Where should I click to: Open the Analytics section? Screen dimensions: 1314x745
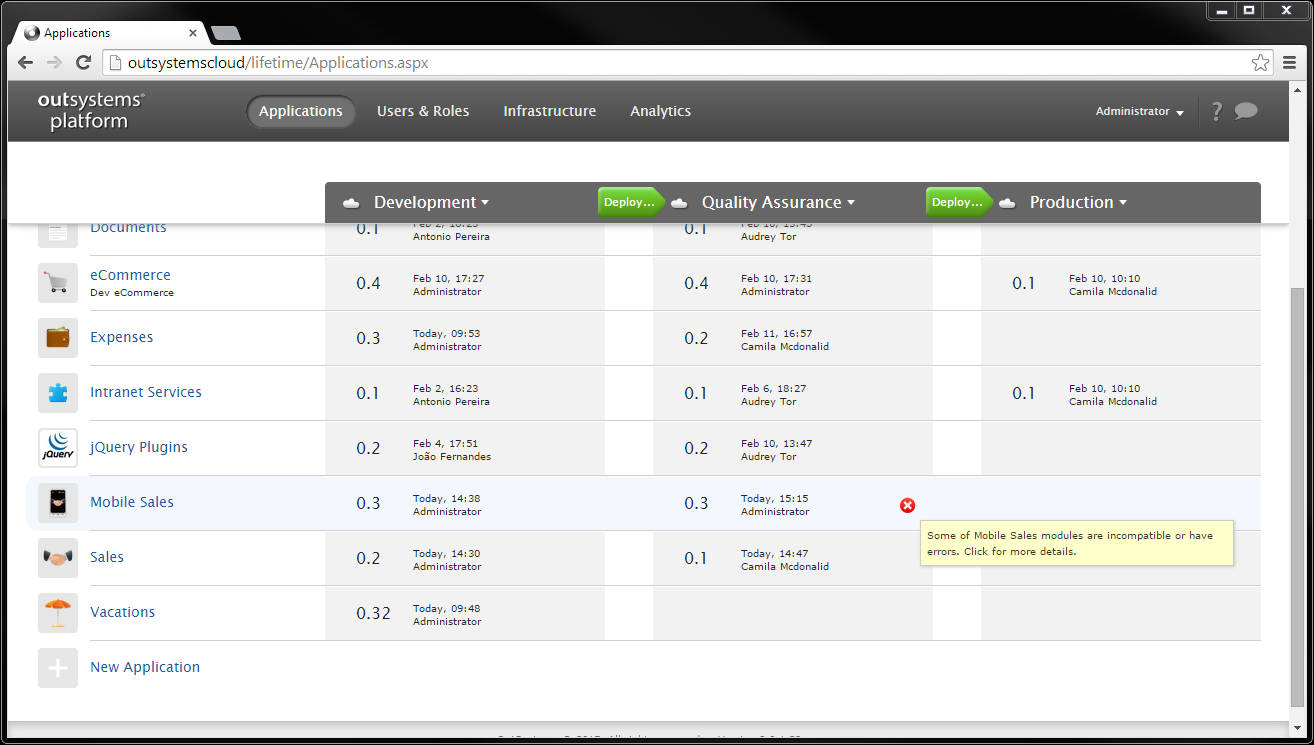pos(660,111)
